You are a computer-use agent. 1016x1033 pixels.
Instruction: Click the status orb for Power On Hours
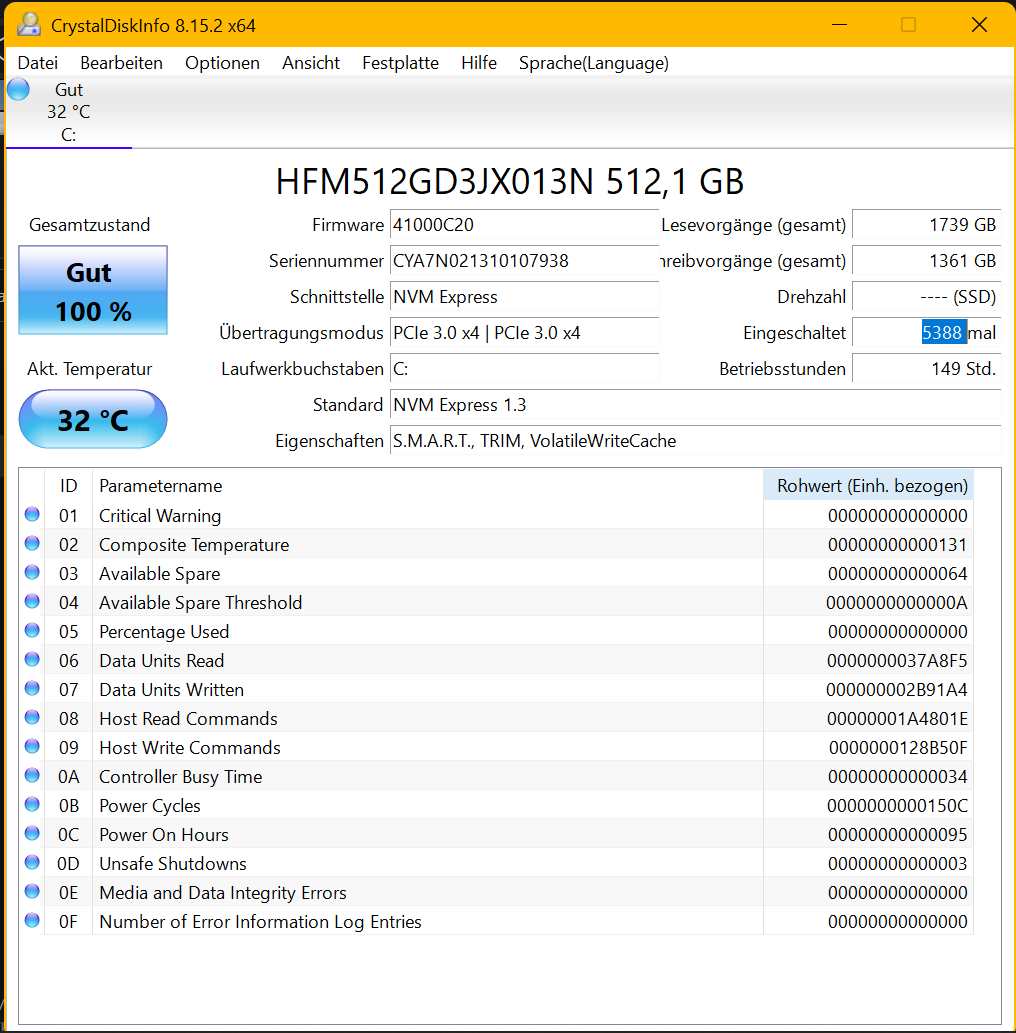32,833
